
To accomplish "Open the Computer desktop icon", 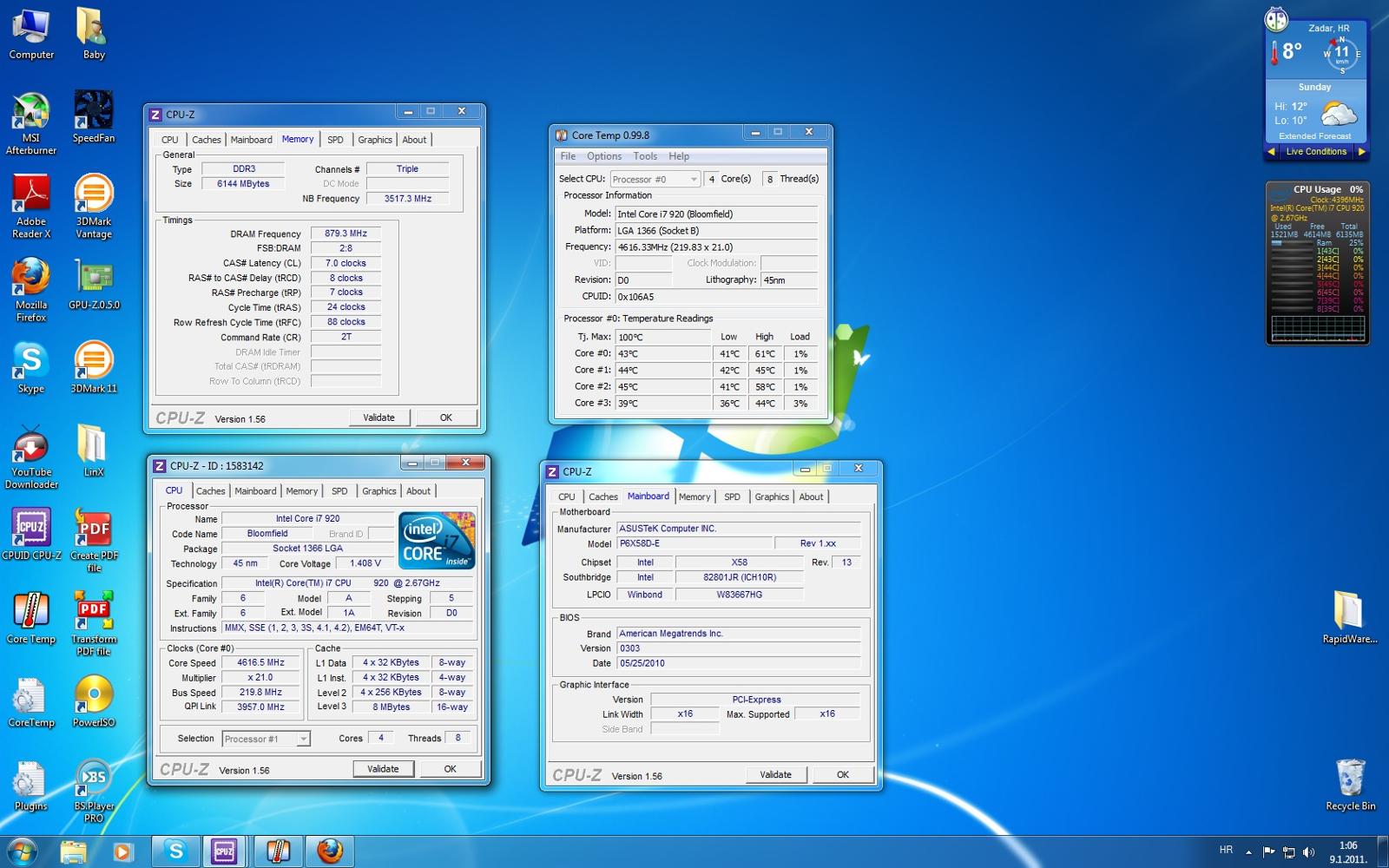I will click(31, 35).
